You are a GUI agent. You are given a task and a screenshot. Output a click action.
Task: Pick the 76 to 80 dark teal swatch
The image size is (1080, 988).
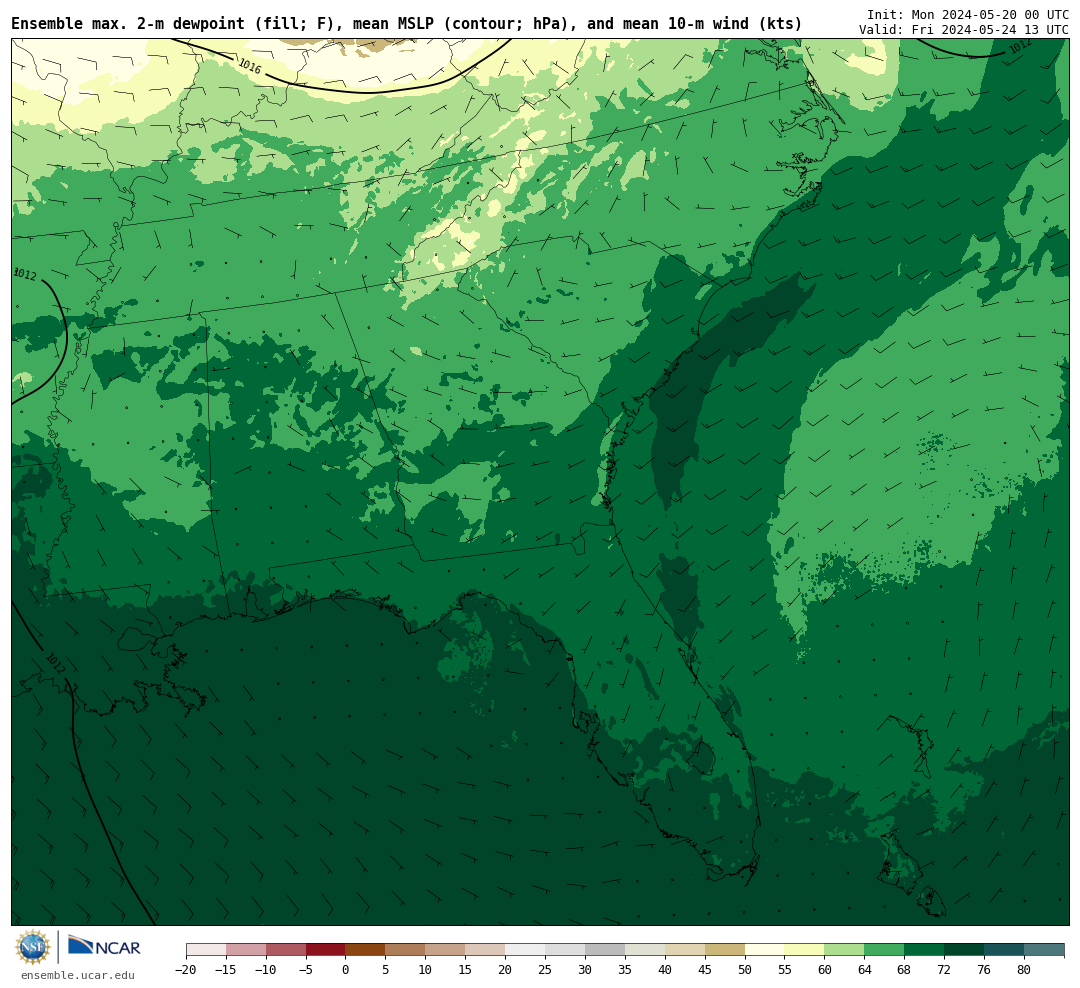(1005, 950)
